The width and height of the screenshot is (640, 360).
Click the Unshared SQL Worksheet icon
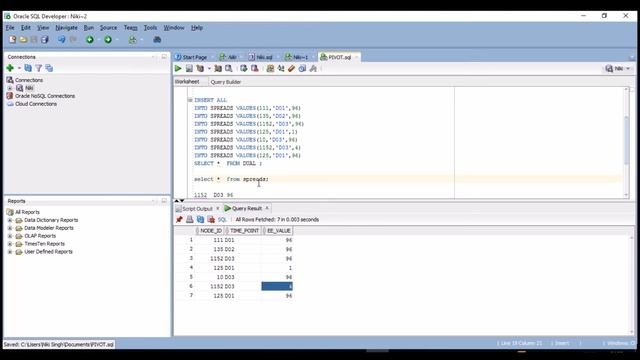point(270,69)
